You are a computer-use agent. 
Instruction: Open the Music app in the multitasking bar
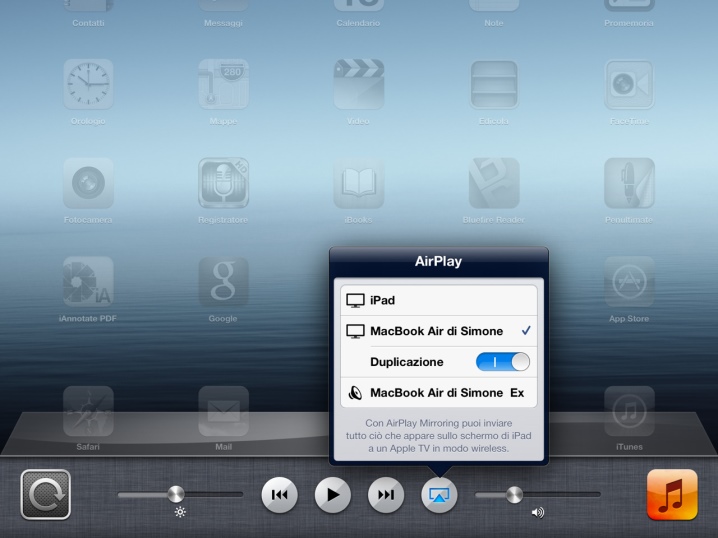[x=672, y=495]
